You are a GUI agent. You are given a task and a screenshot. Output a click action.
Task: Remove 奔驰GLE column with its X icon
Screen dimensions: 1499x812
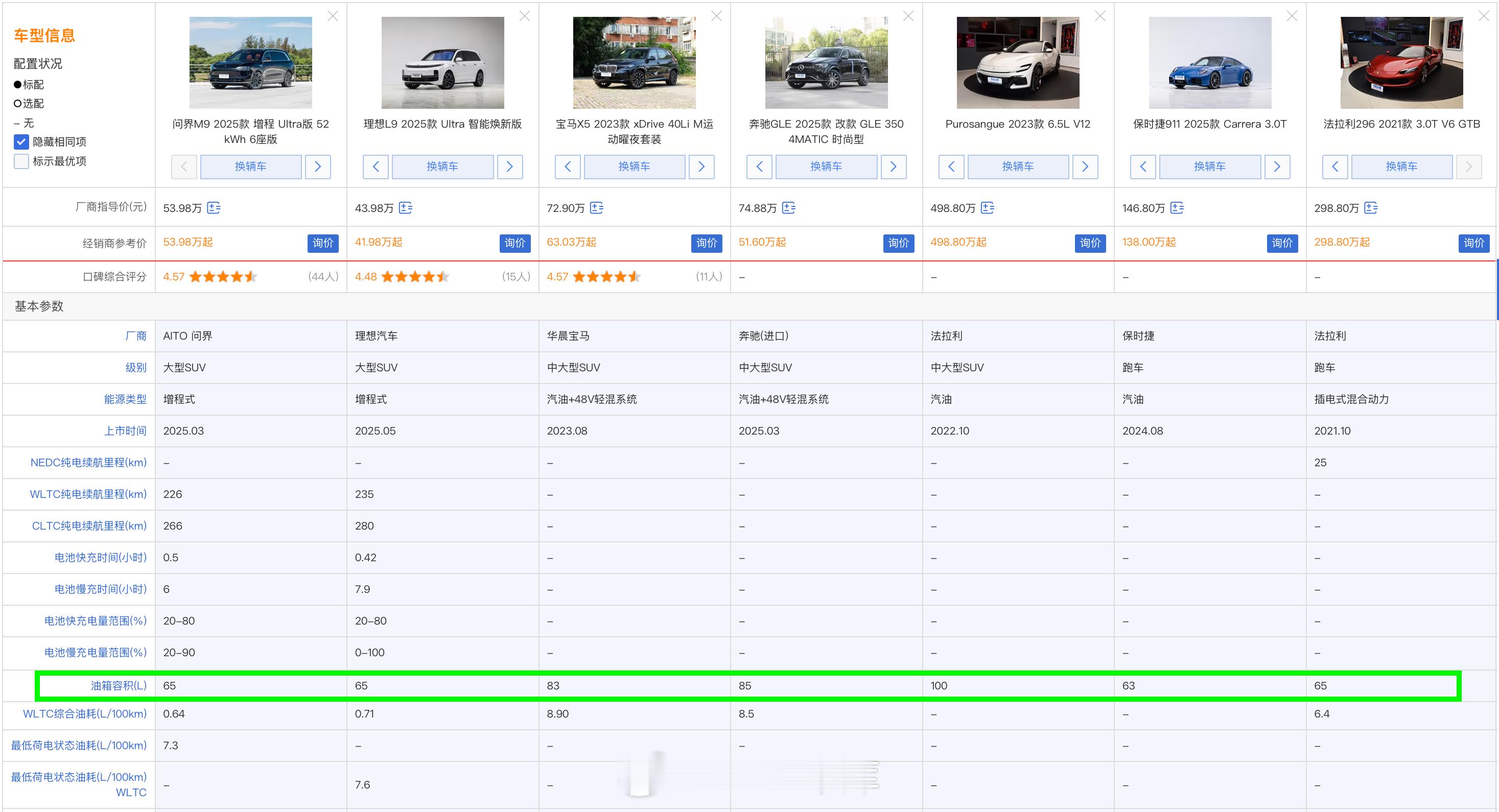click(908, 16)
